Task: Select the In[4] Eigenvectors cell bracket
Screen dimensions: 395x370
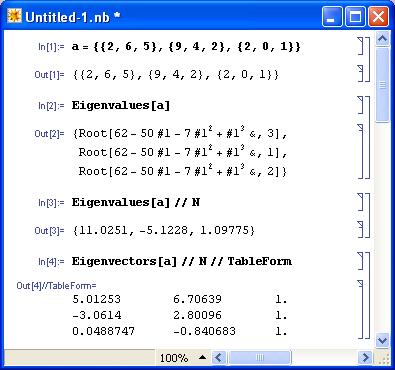Action: tap(361, 261)
